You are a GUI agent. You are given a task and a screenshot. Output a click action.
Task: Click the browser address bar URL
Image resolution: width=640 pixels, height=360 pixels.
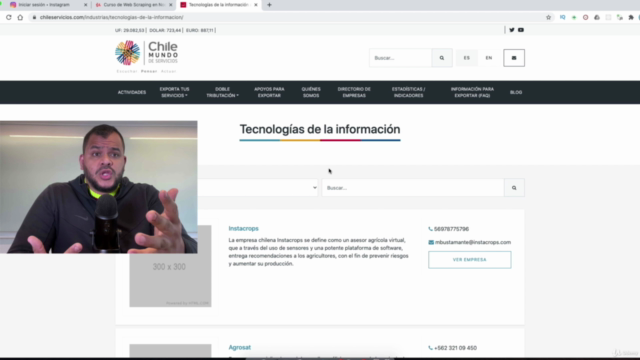click(111, 17)
